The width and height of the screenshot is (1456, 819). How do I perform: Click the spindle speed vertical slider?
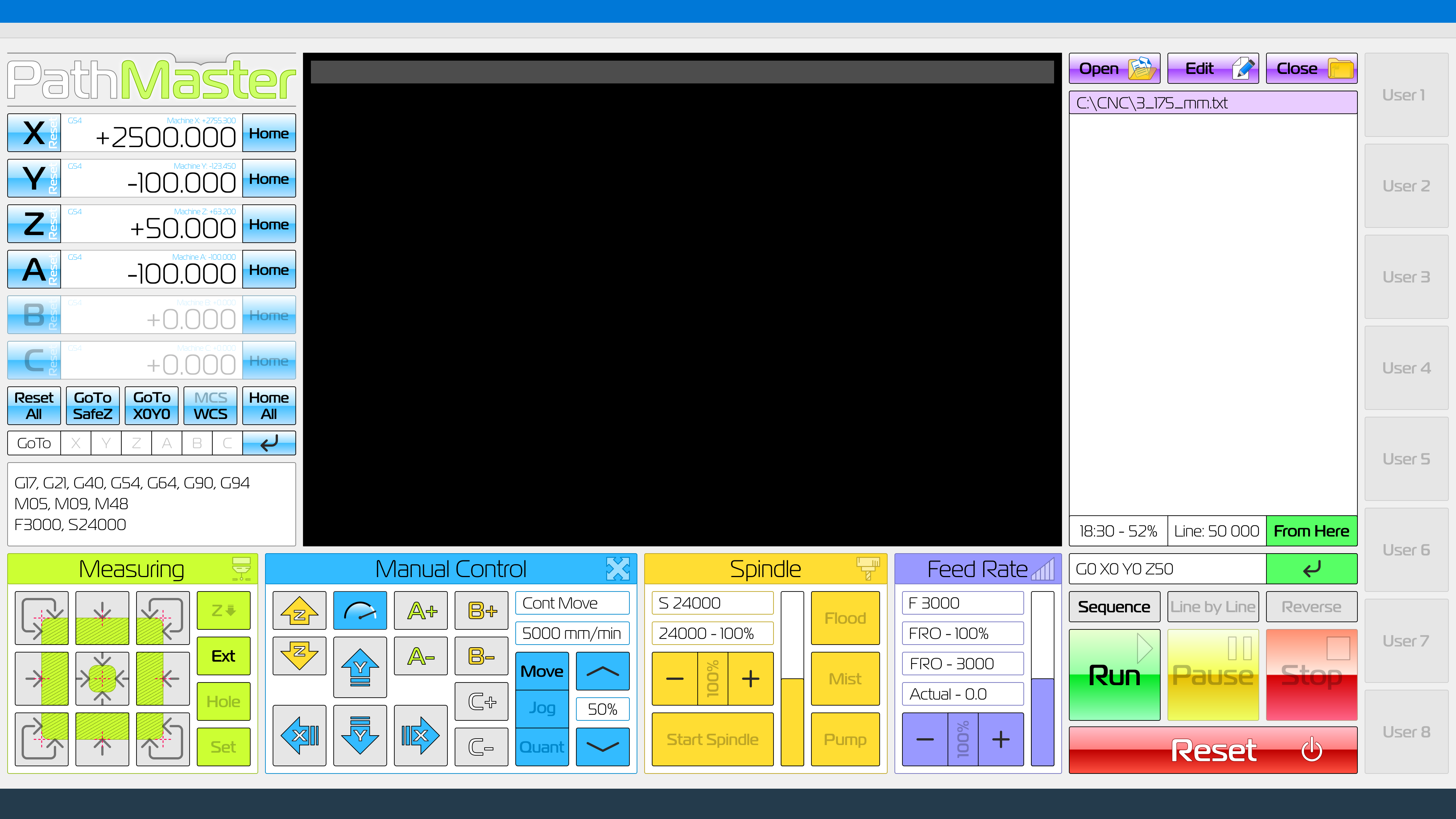click(792, 678)
